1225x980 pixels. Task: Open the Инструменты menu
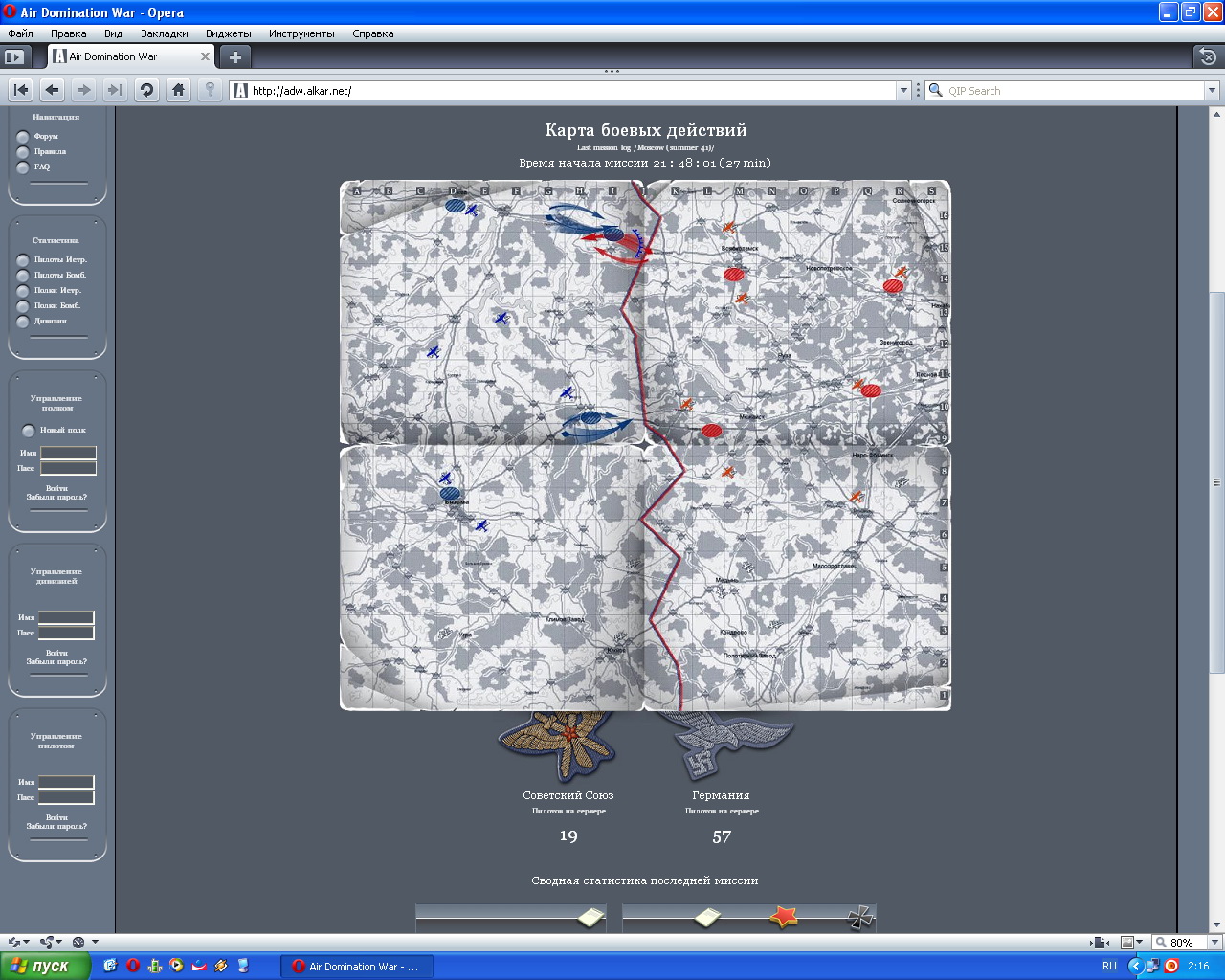pos(301,33)
